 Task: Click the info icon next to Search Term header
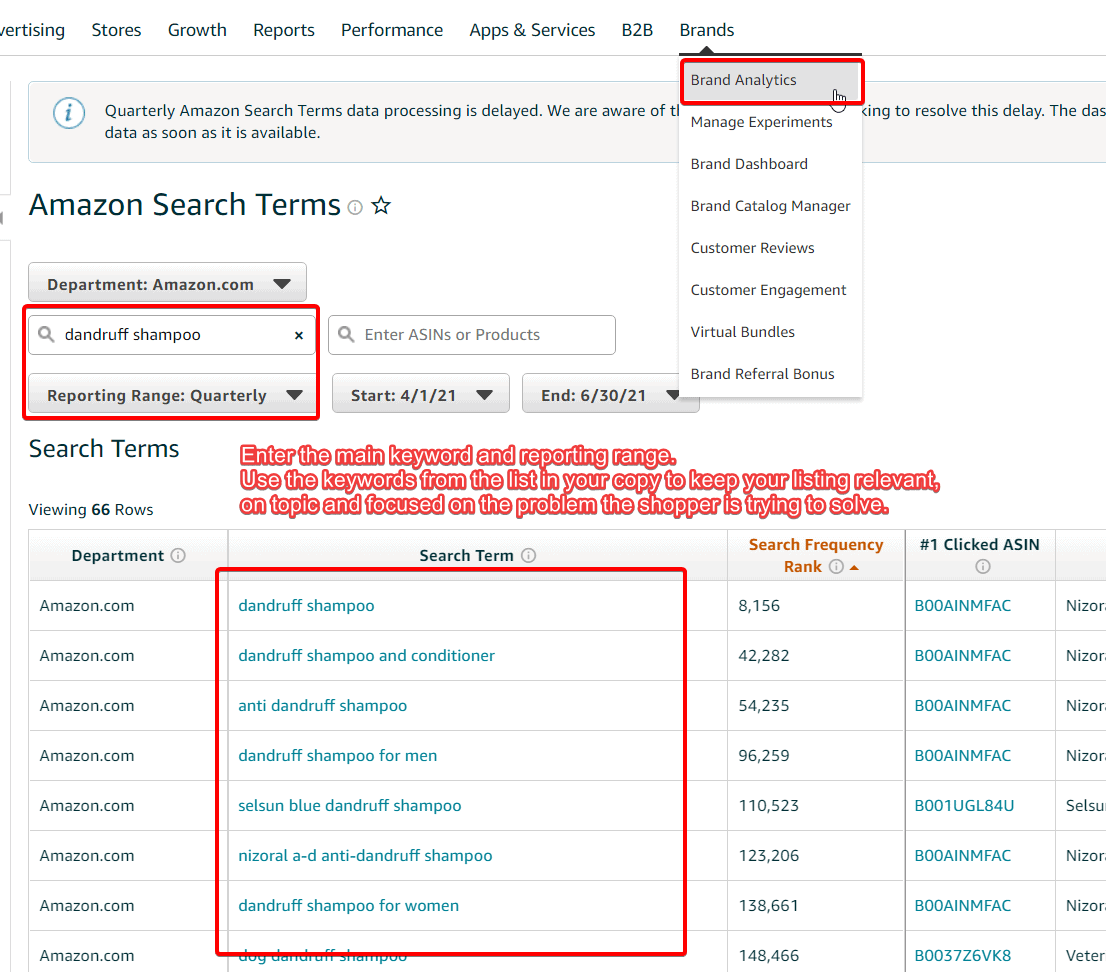pos(528,555)
